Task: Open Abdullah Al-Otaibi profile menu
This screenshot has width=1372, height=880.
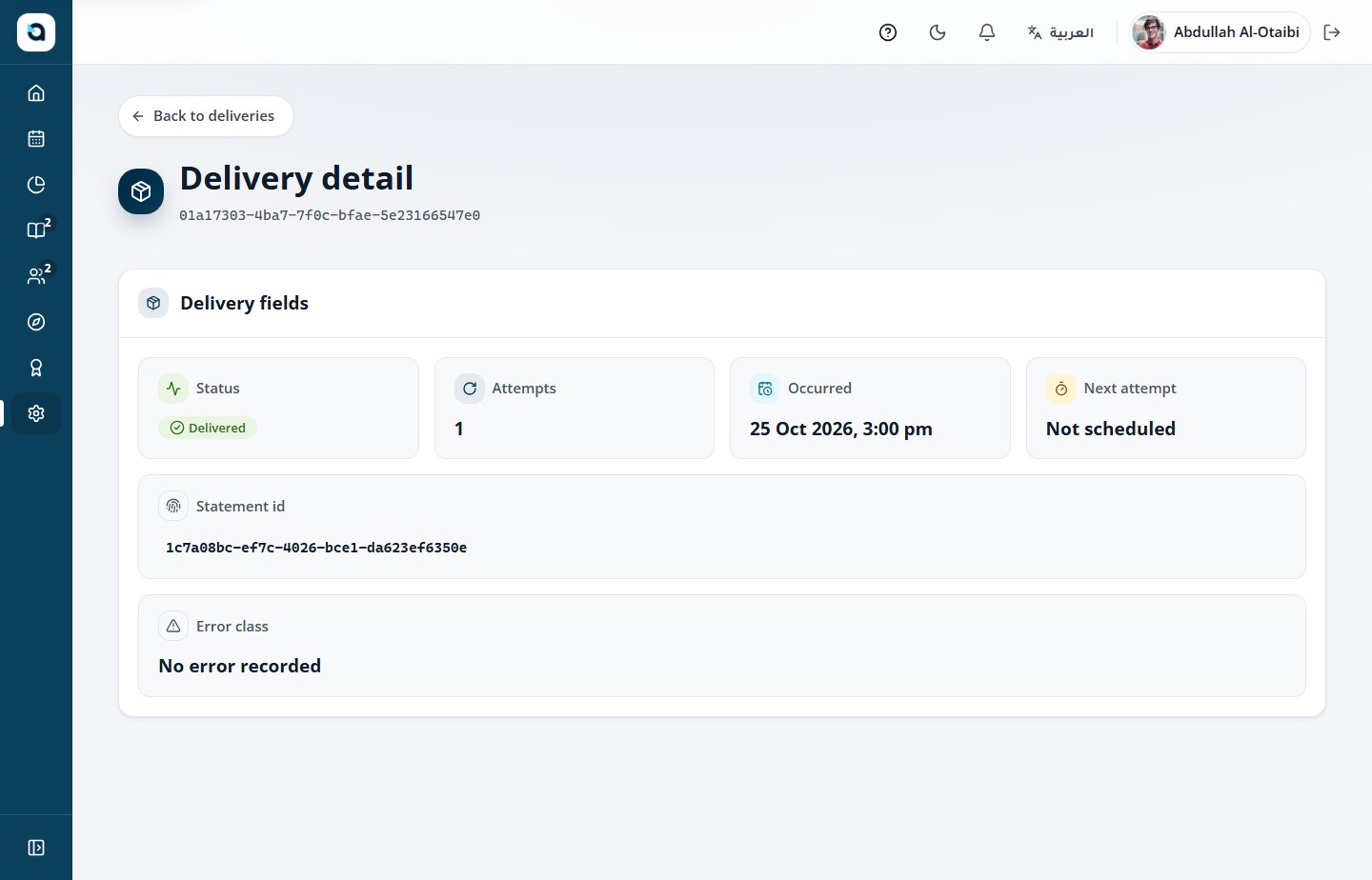Action: (1220, 32)
